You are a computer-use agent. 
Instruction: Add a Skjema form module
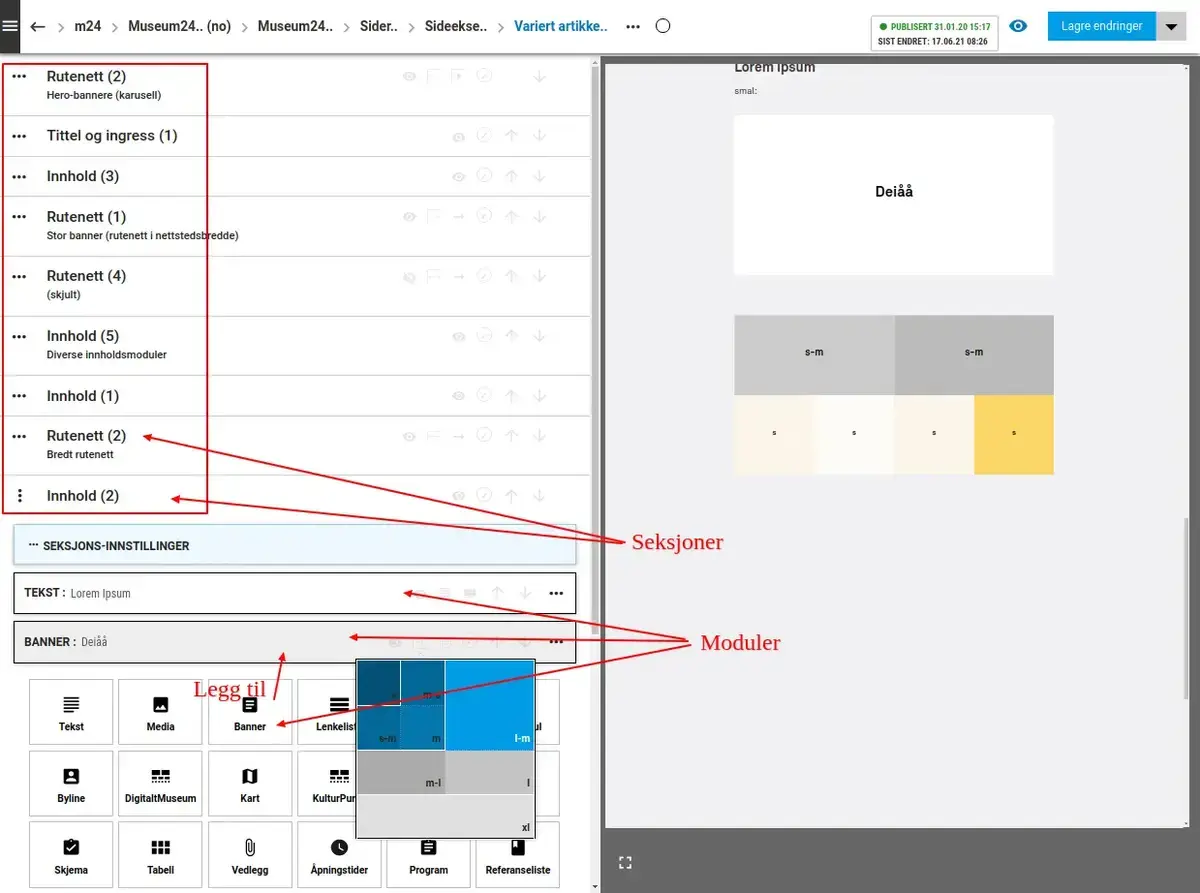point(71,857)
